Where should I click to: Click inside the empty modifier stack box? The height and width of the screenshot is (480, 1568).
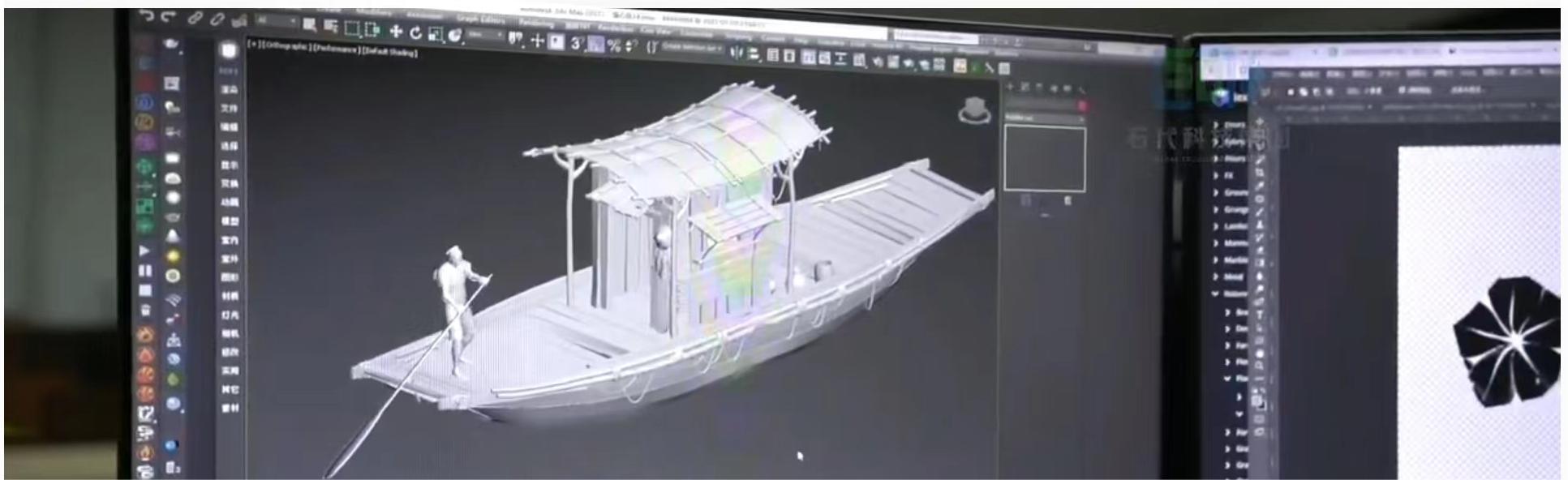click(x=1045, y=159)
